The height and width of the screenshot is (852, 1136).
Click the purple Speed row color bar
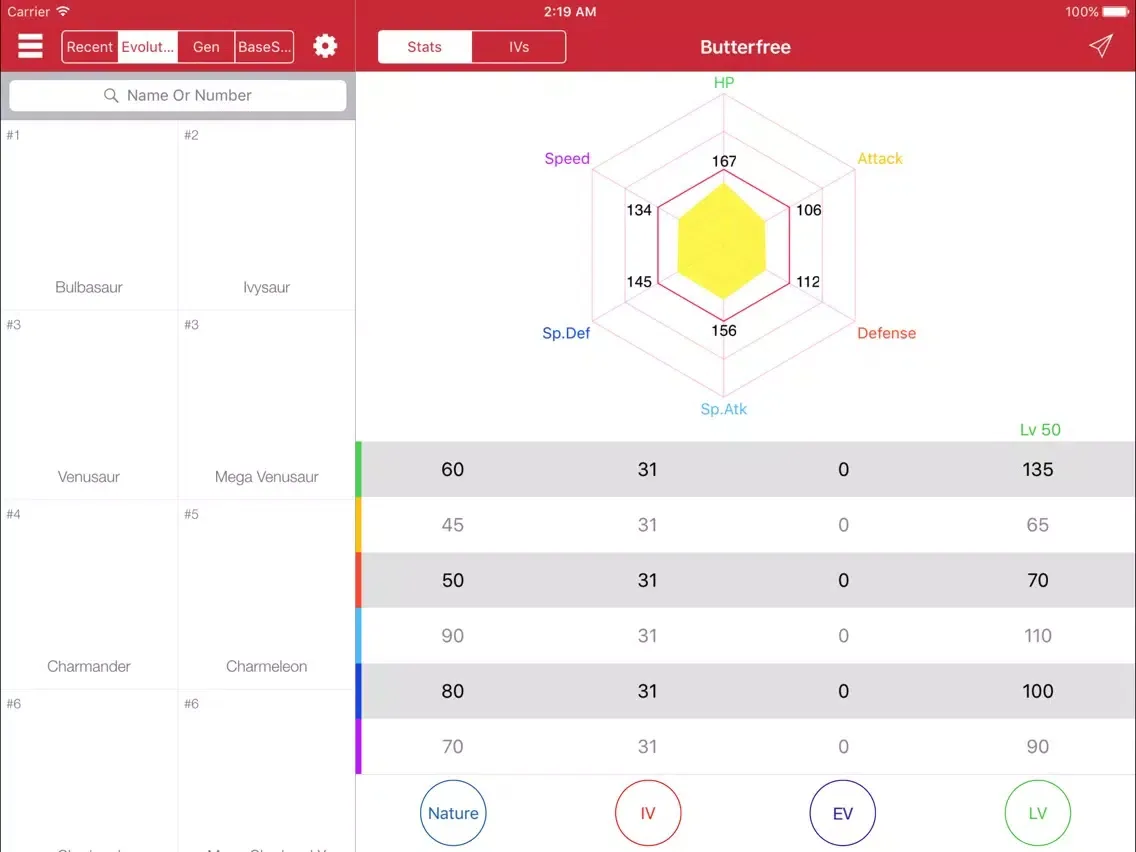pyautogui.click(x=359, y=746)
